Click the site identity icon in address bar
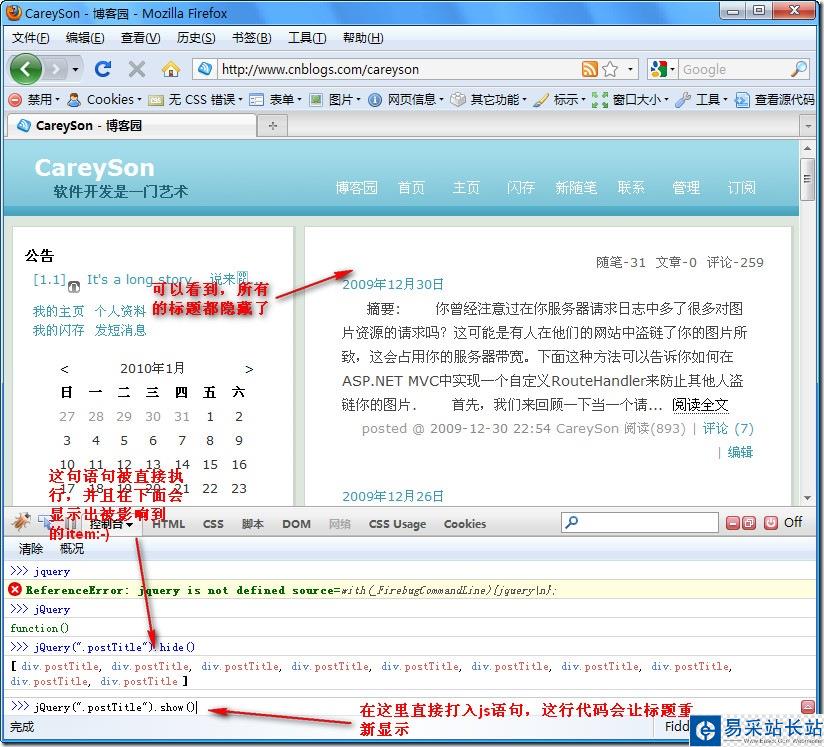Viewport: 824px width, 747px height. (205, 69)
